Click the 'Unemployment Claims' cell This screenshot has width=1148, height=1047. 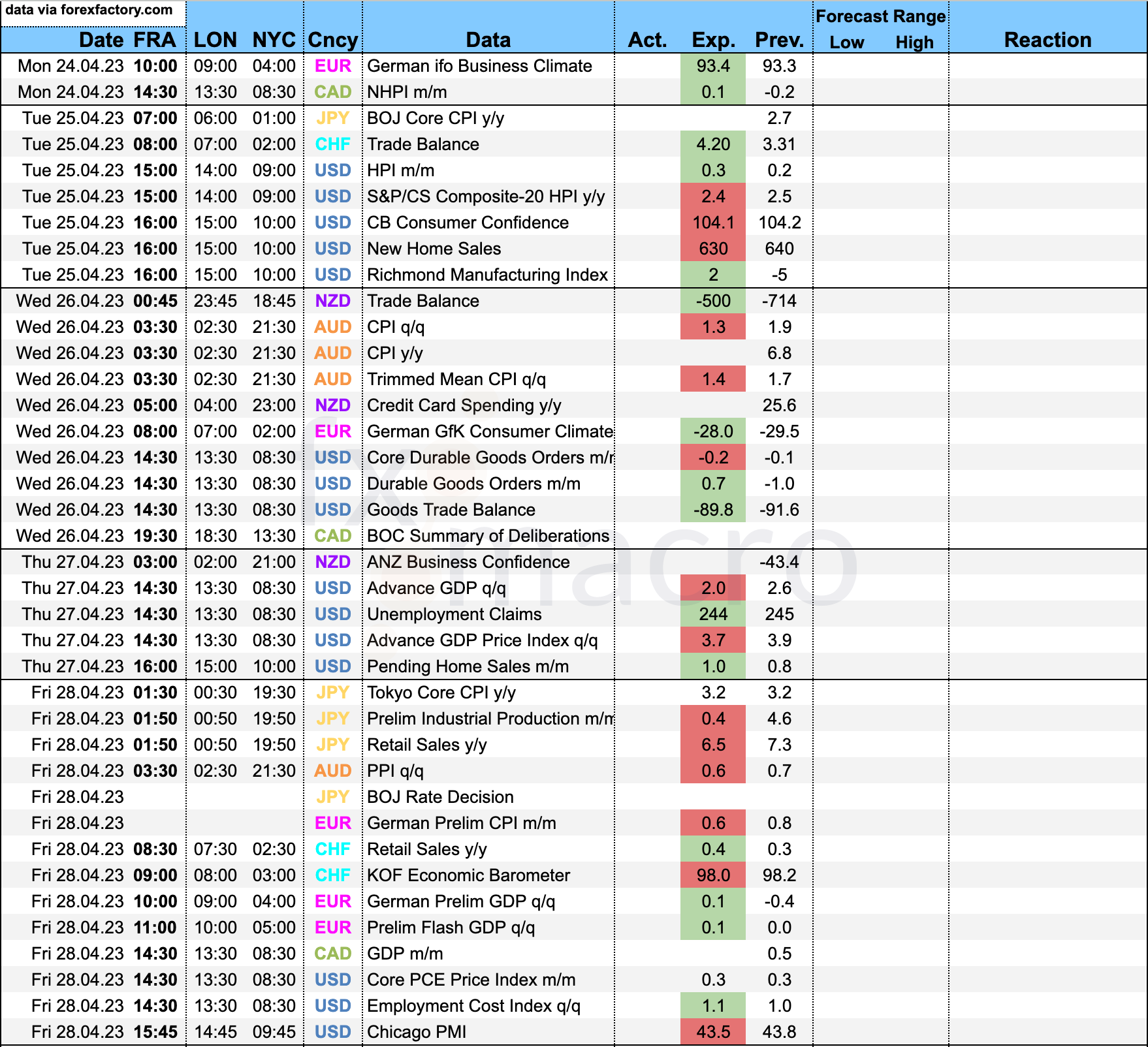coord(488,614)
